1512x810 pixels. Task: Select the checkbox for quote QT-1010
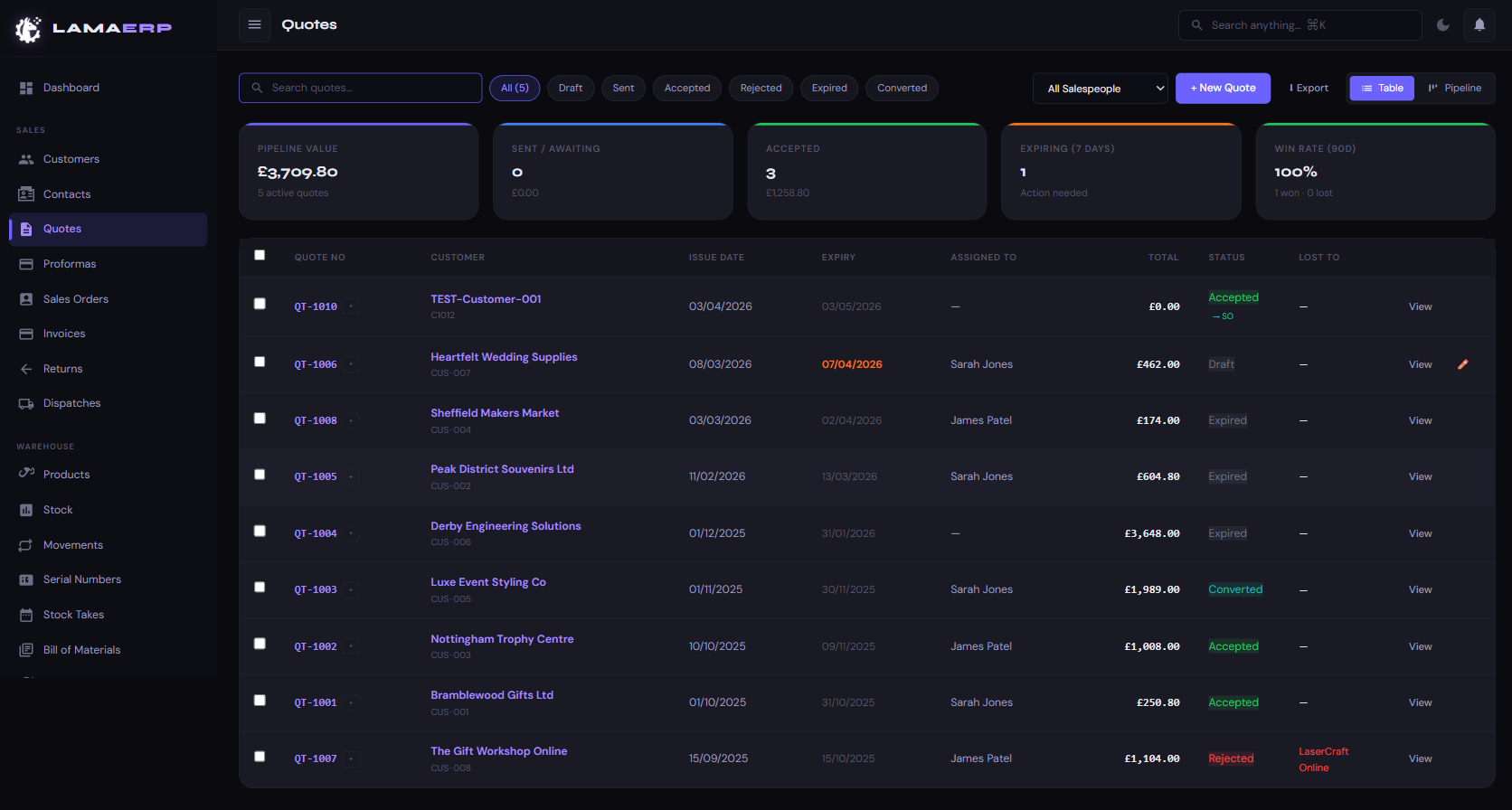coord(260,304)
